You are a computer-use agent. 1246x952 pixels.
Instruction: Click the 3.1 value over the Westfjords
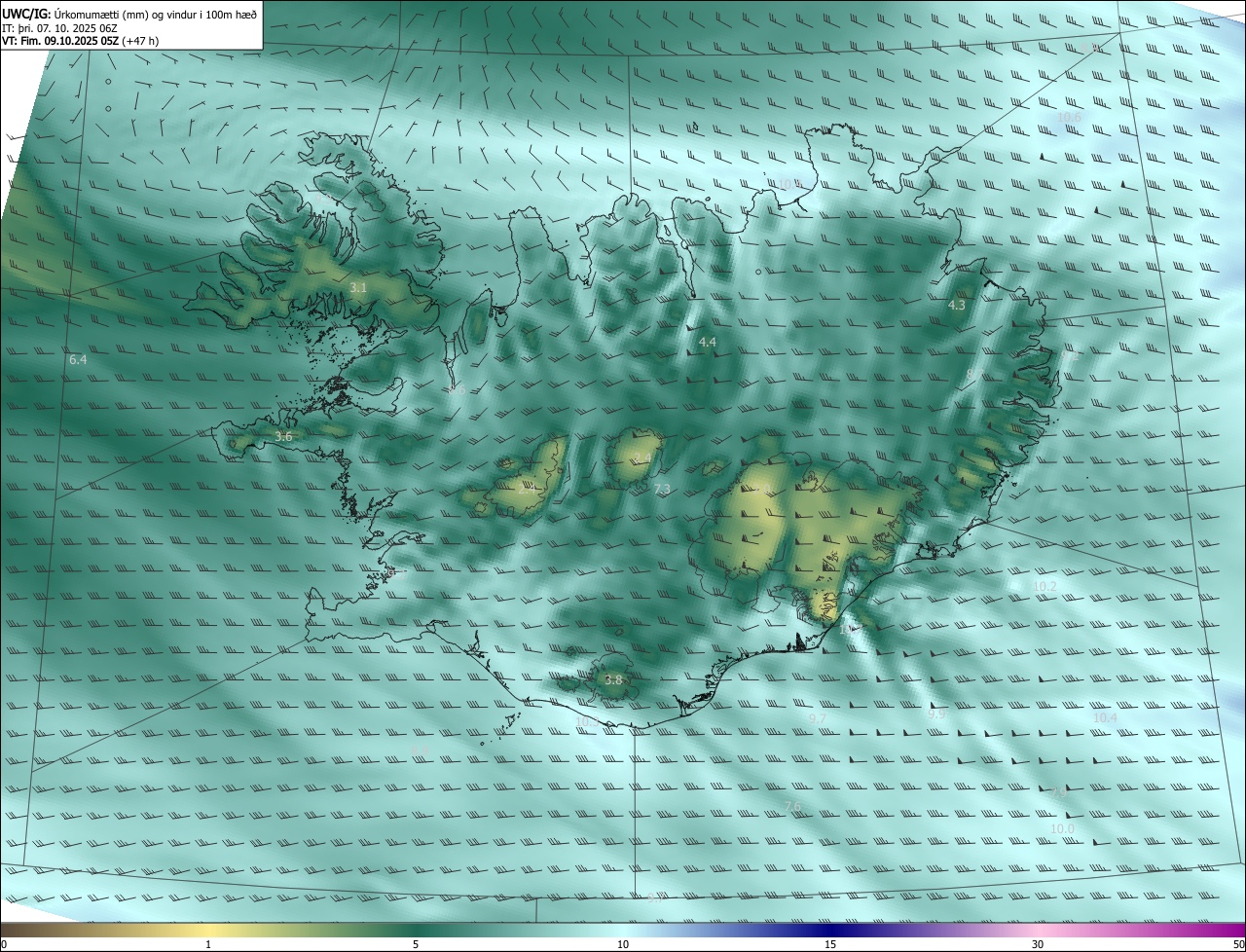tap(358, 287)
